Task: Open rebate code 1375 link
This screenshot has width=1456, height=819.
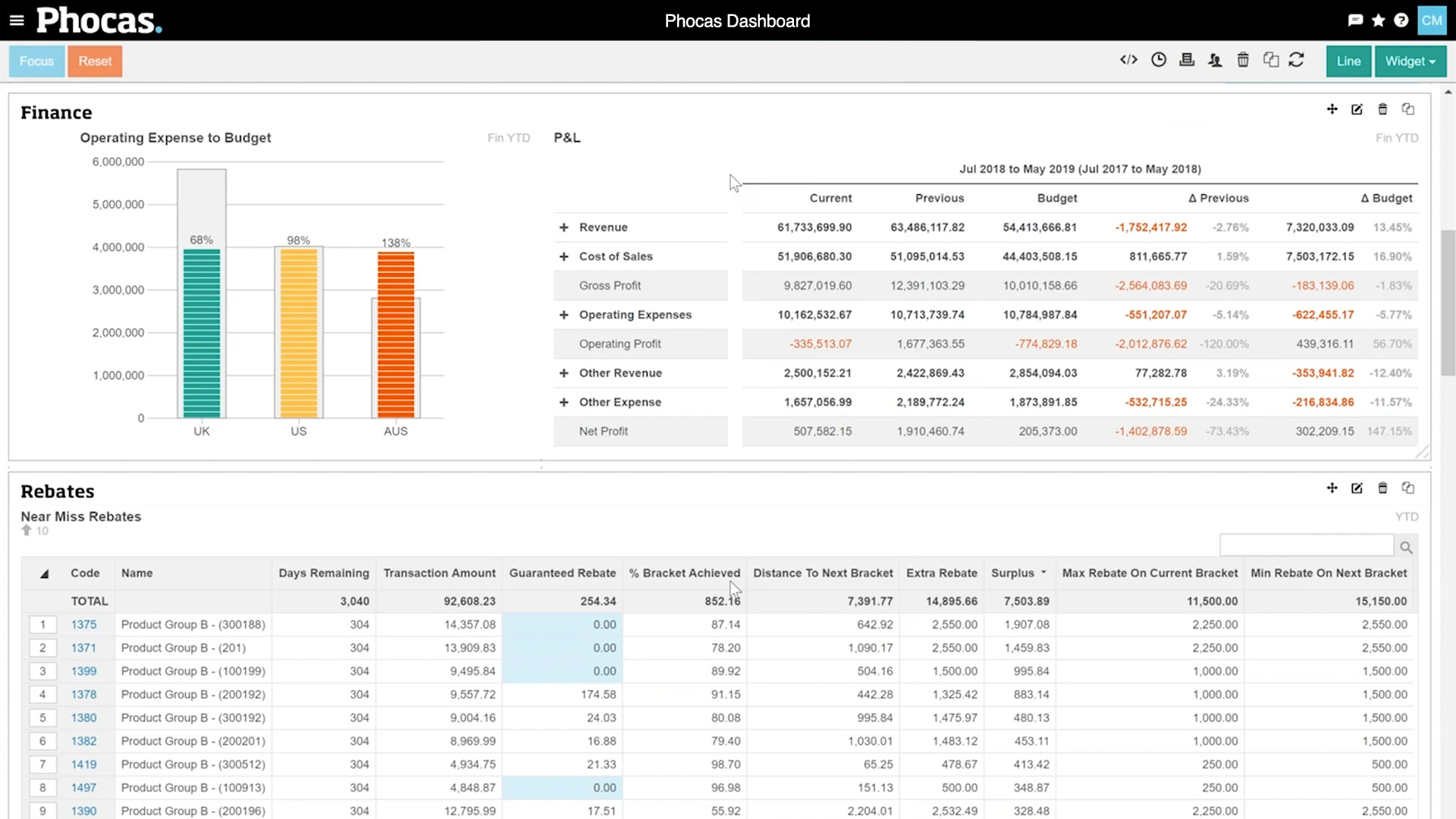Action: [x=83, y=624]
